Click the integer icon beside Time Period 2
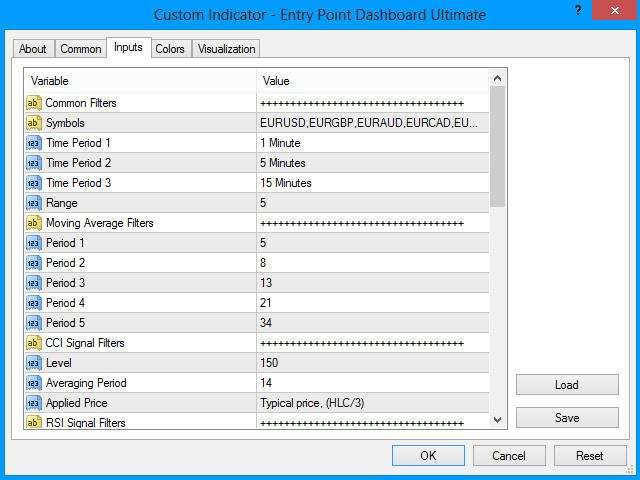The image size is (640, 480). 34,163
